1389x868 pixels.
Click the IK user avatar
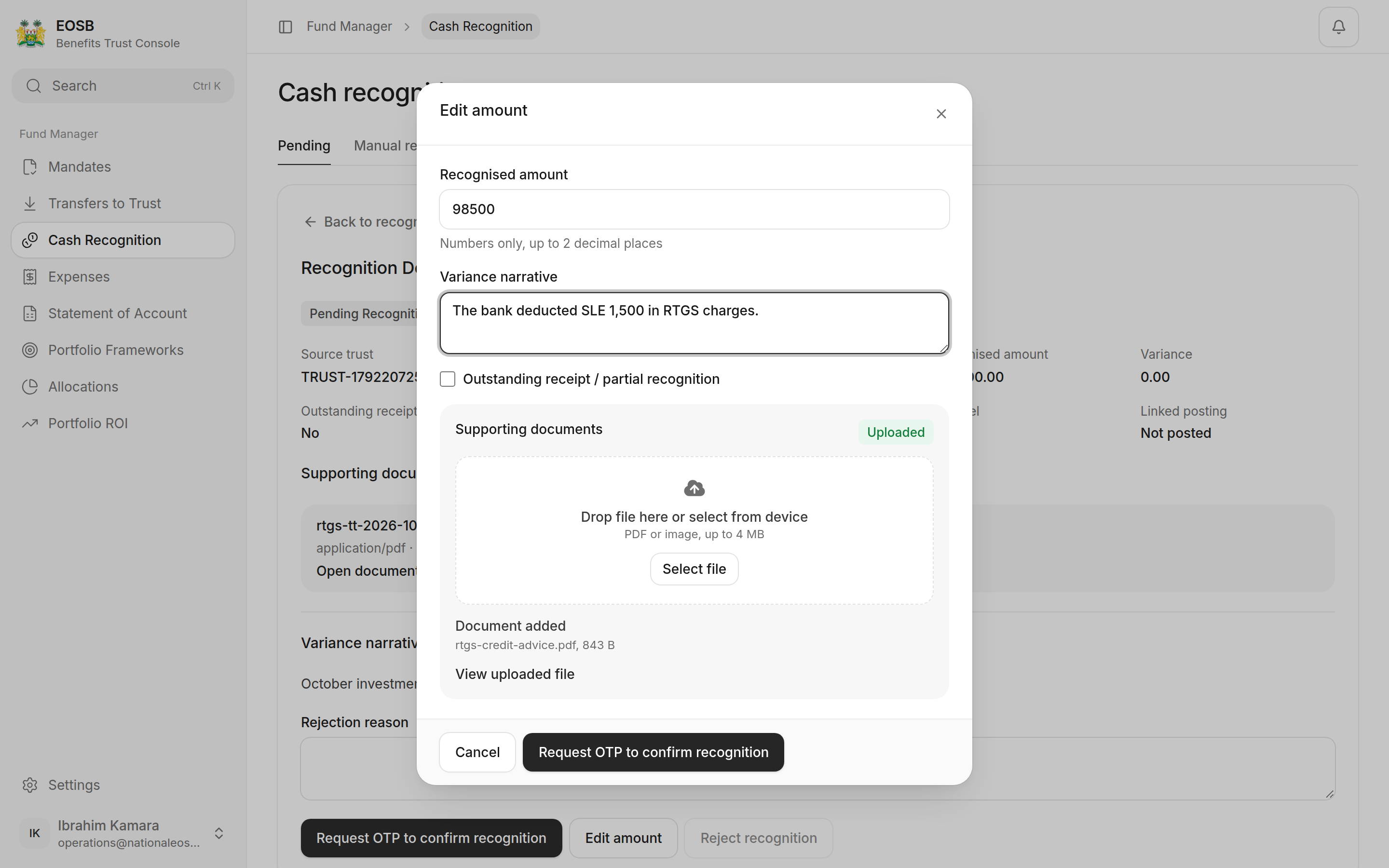click(34, 833)
